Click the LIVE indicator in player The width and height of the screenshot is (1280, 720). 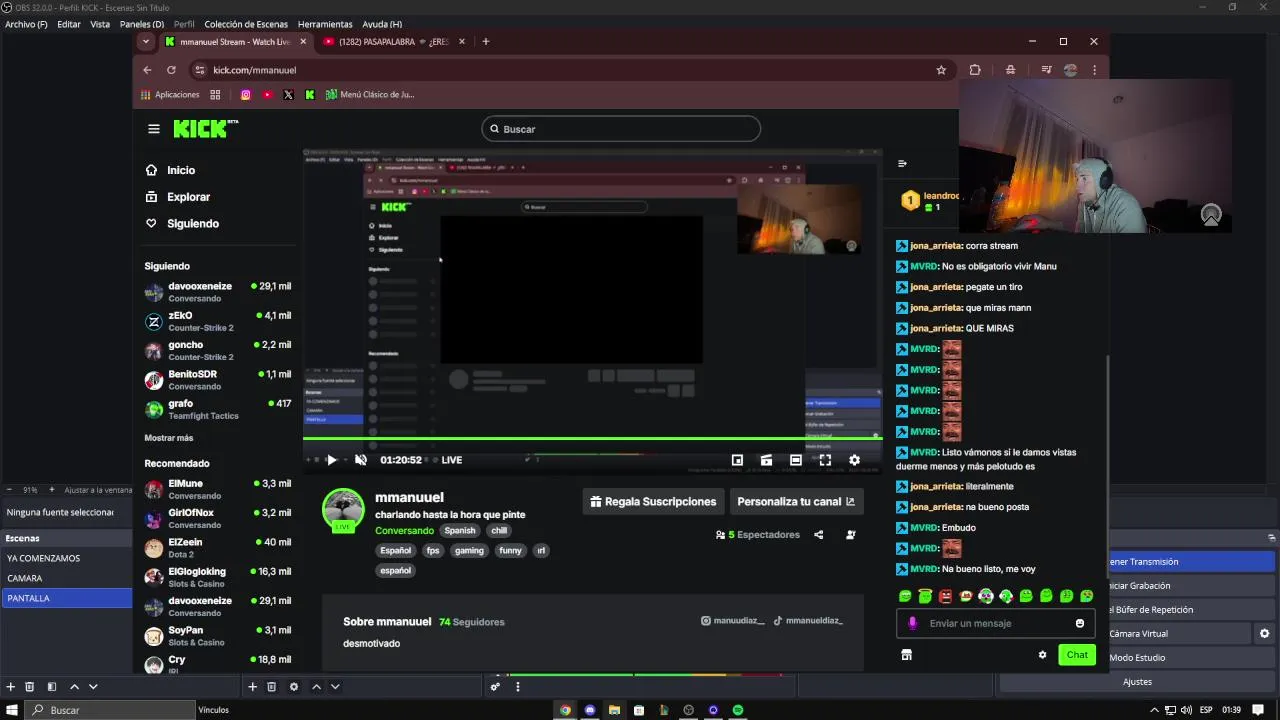[x=452, y=460]
